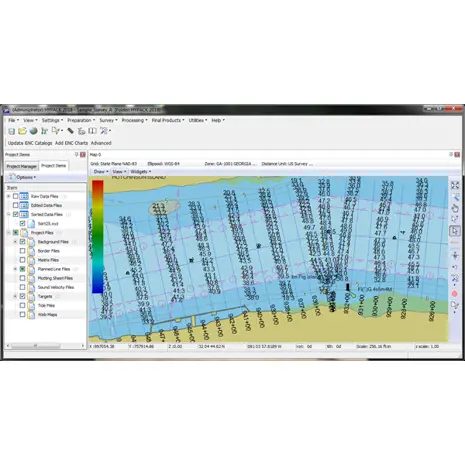This screenshot has height=465, width=465.
Task: Toggle the Project Files checkbox
Action: click(15, 233)
